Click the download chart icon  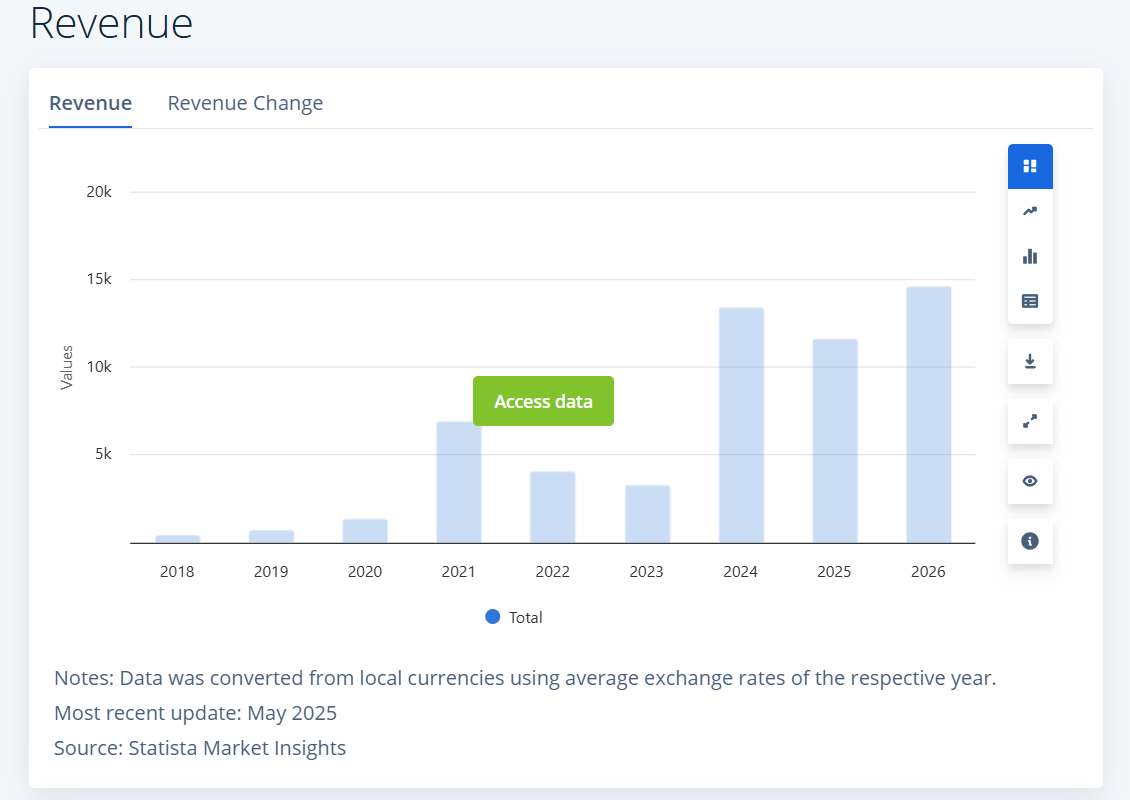pos(1030,361)
